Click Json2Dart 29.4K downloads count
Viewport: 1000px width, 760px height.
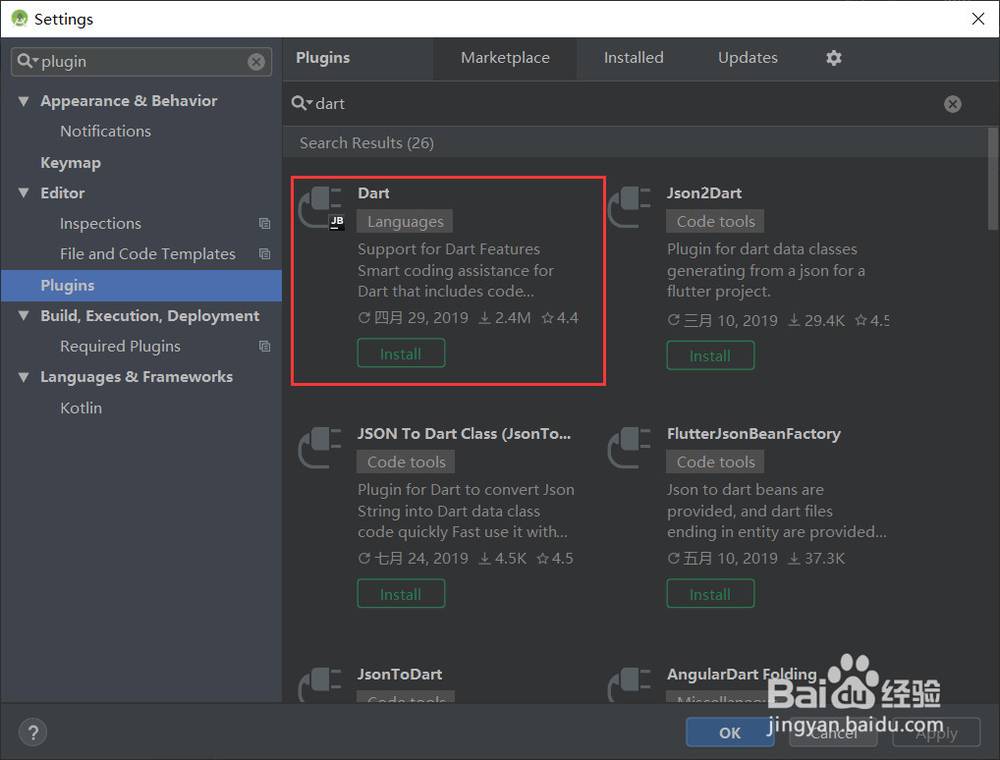pos(816,320)
